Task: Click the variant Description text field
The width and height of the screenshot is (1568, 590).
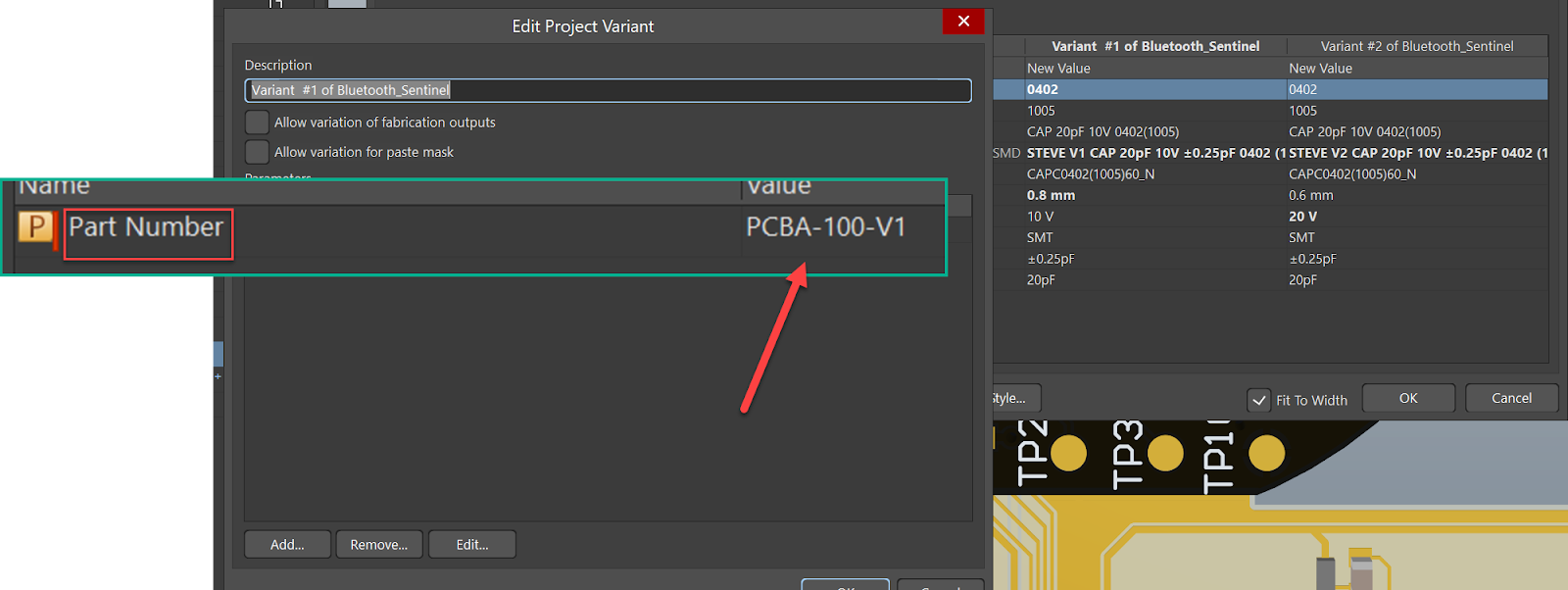Action: pyautogui.click(x=608, y=90)
